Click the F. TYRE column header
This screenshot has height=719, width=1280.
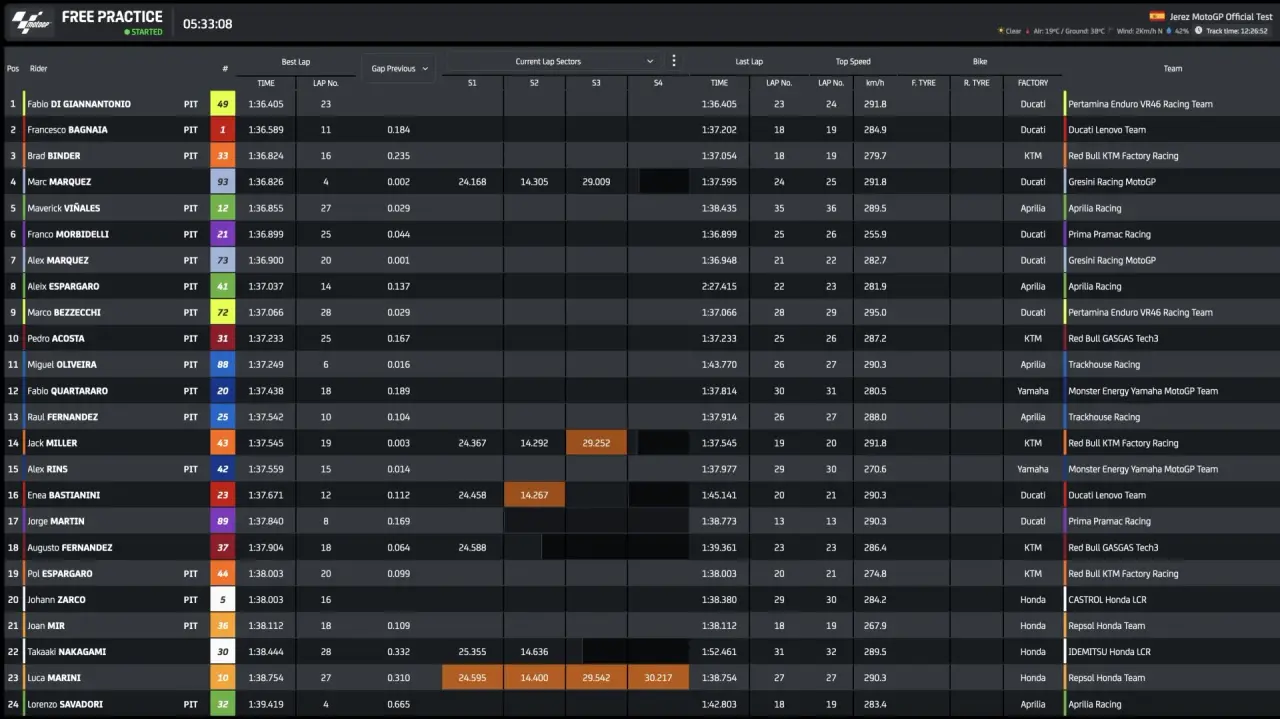click(x=923, y=83)
